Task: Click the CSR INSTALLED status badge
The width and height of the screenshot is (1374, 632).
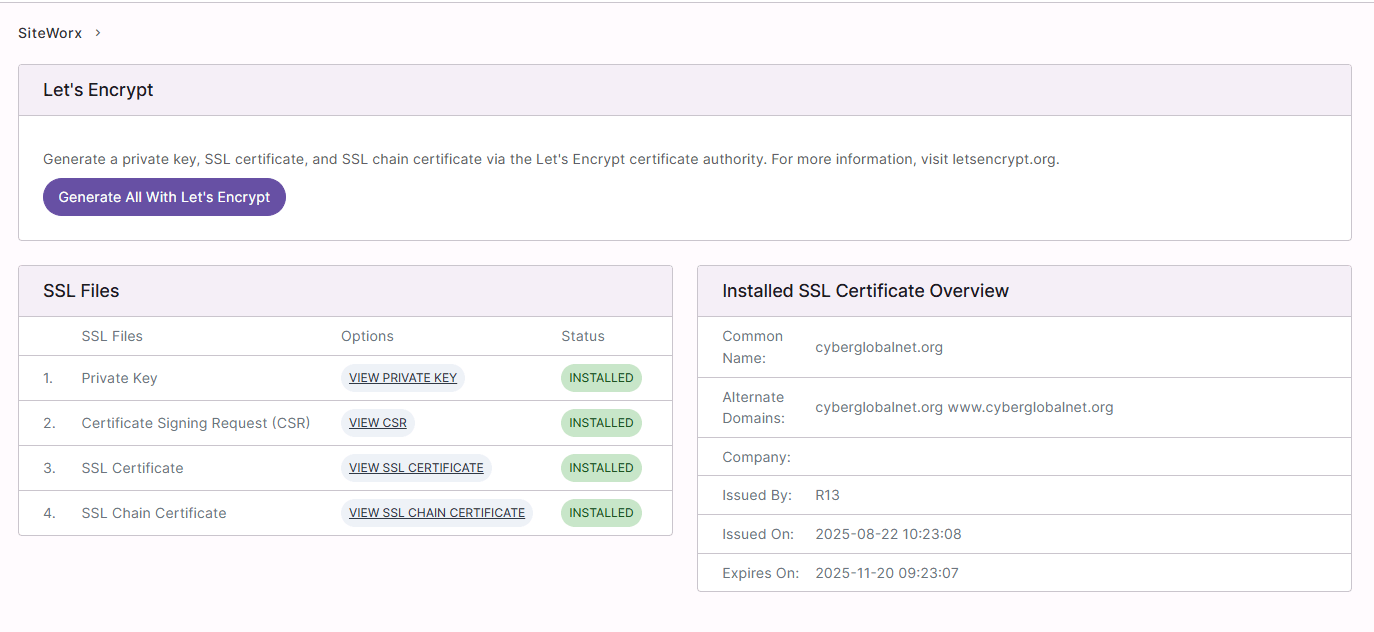Action: 601,423
